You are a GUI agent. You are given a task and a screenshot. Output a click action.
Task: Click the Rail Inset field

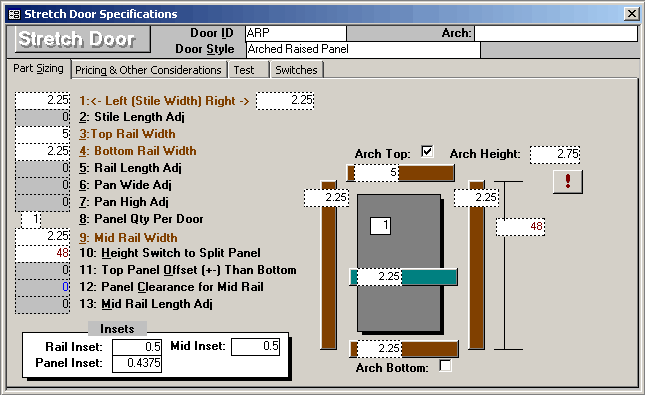tap(137, 347)
